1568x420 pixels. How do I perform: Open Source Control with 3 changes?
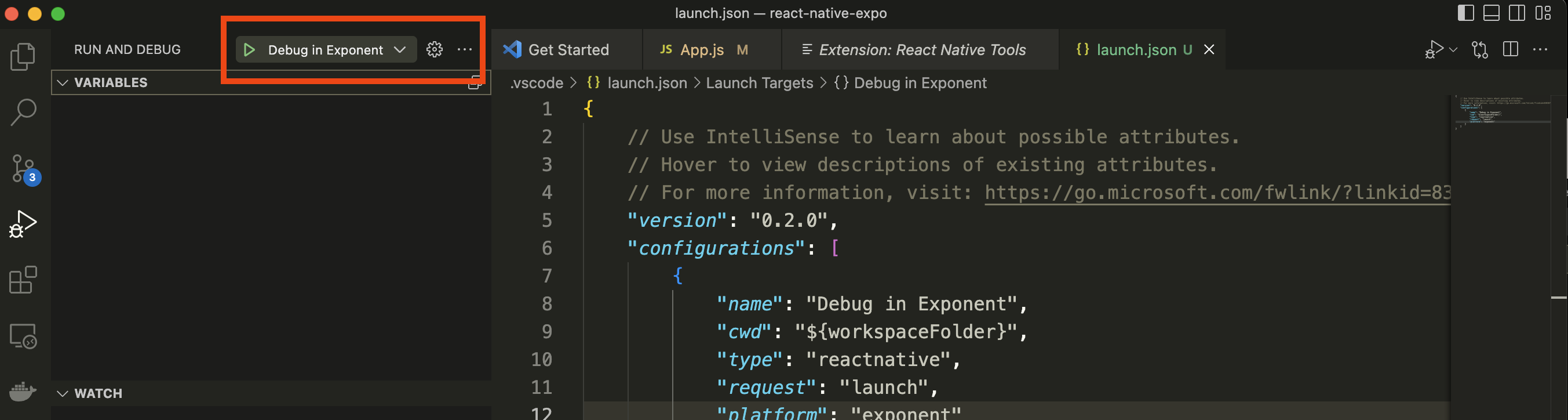tap(25, 169)
